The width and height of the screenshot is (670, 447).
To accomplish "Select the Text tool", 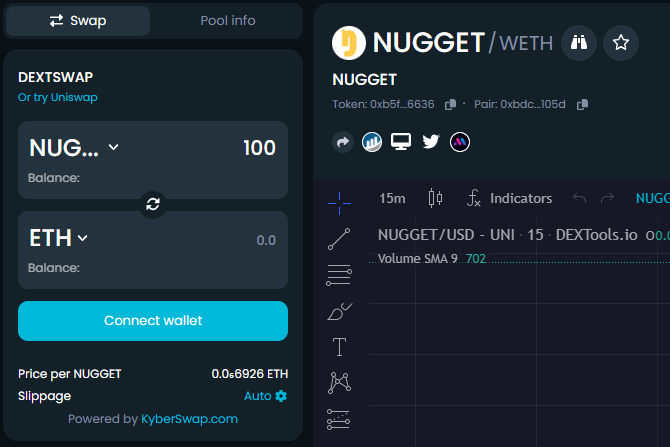I will [x=339, y=347].
